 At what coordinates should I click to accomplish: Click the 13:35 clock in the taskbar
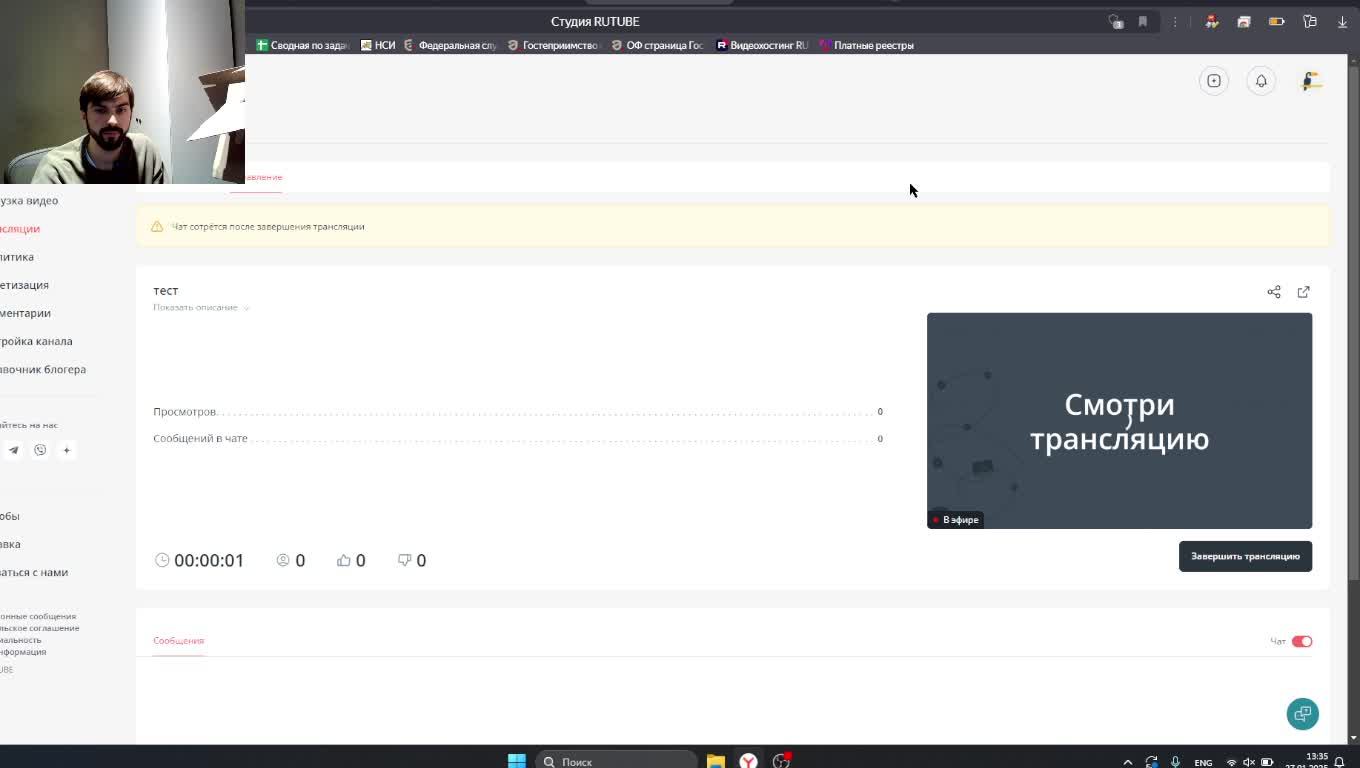tap(1317, 757)
